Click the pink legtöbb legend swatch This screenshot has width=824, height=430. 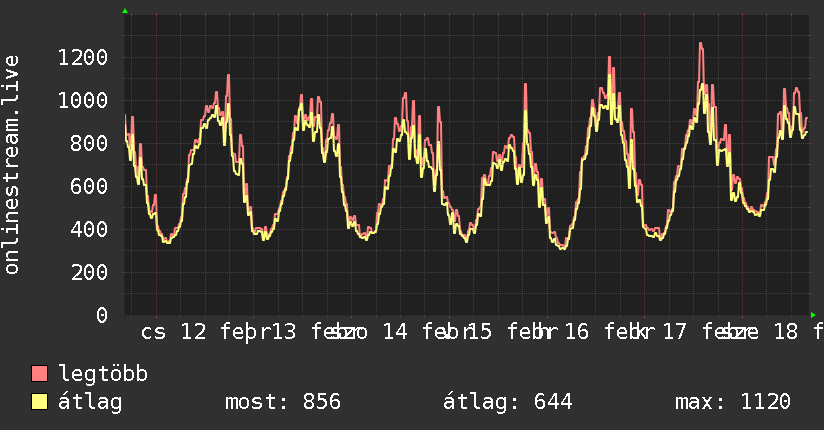(x=39, y=373)
